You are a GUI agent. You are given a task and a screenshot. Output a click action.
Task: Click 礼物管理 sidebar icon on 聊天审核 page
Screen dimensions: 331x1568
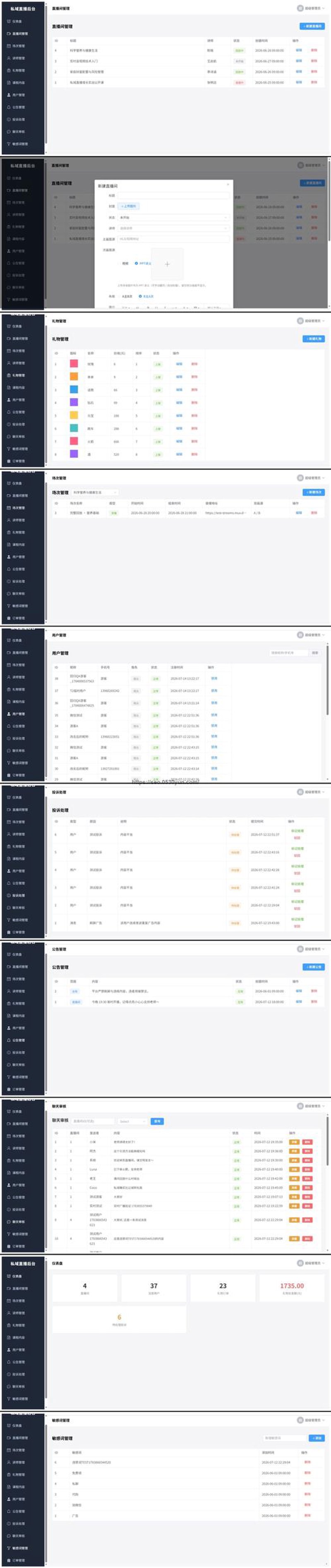pos(9,1160)
